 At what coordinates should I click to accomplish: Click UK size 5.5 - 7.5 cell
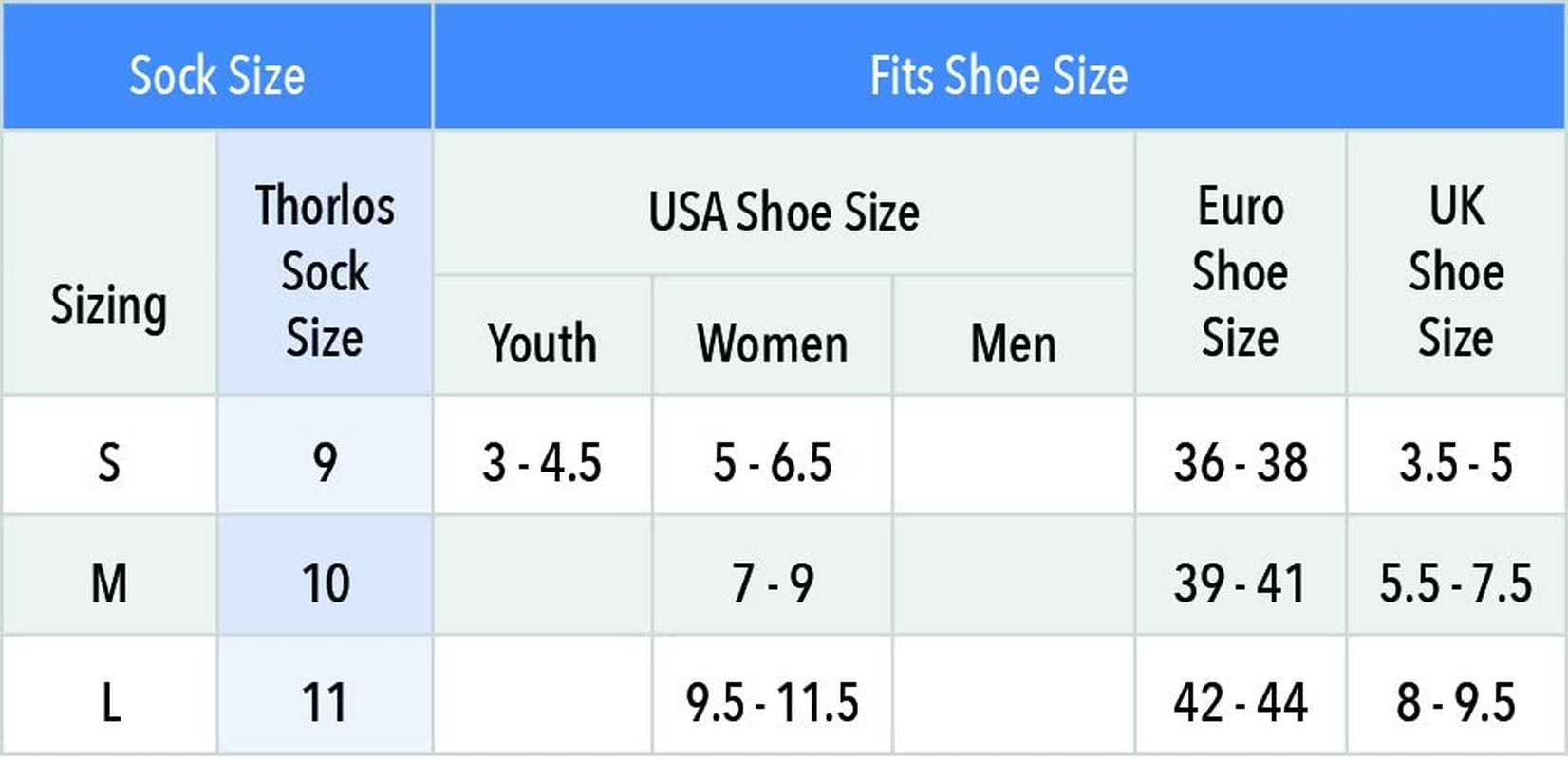click(1456, 583)
